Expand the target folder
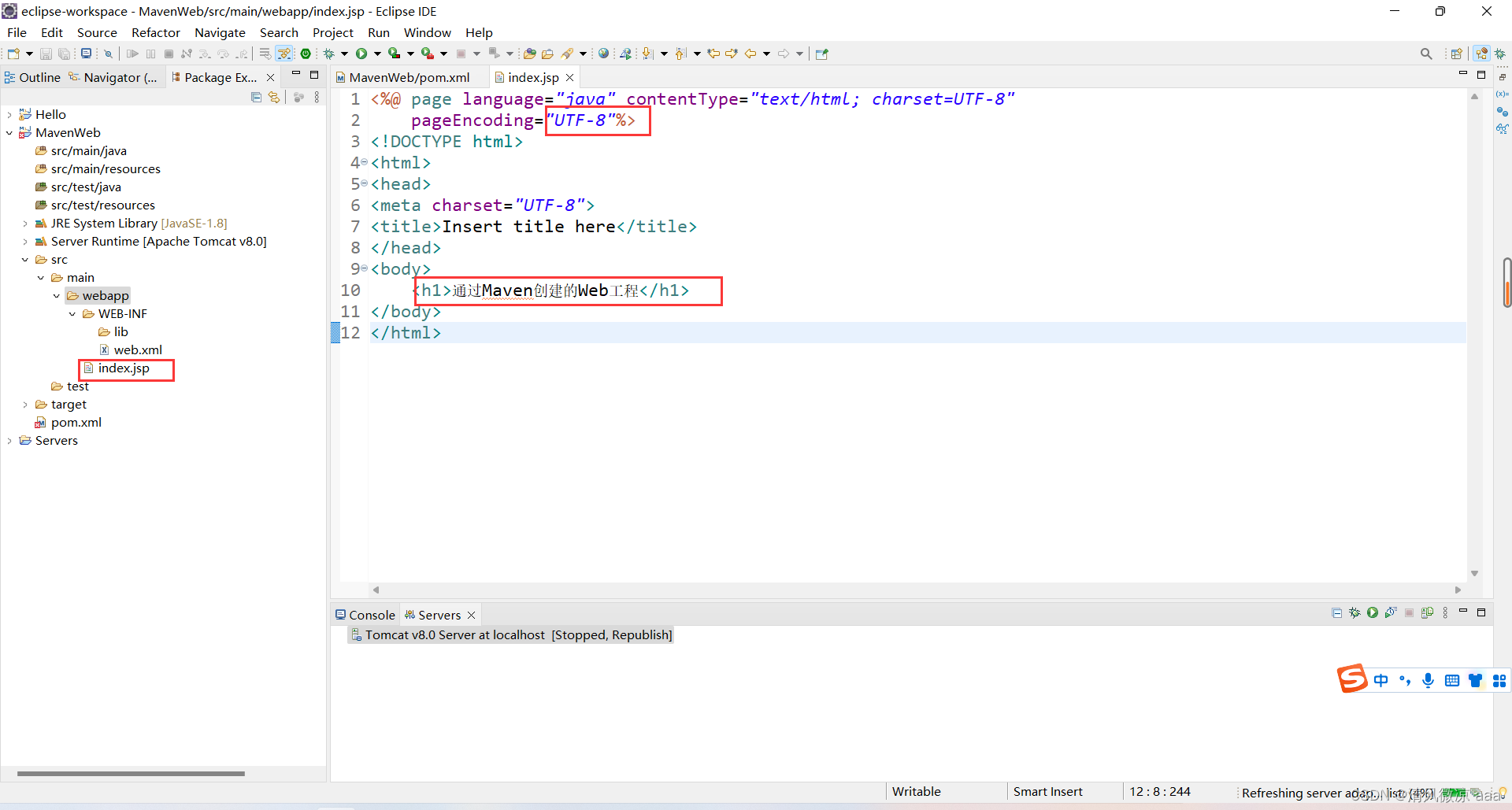Screen dimensions: 1512x810 coord(25,405)
